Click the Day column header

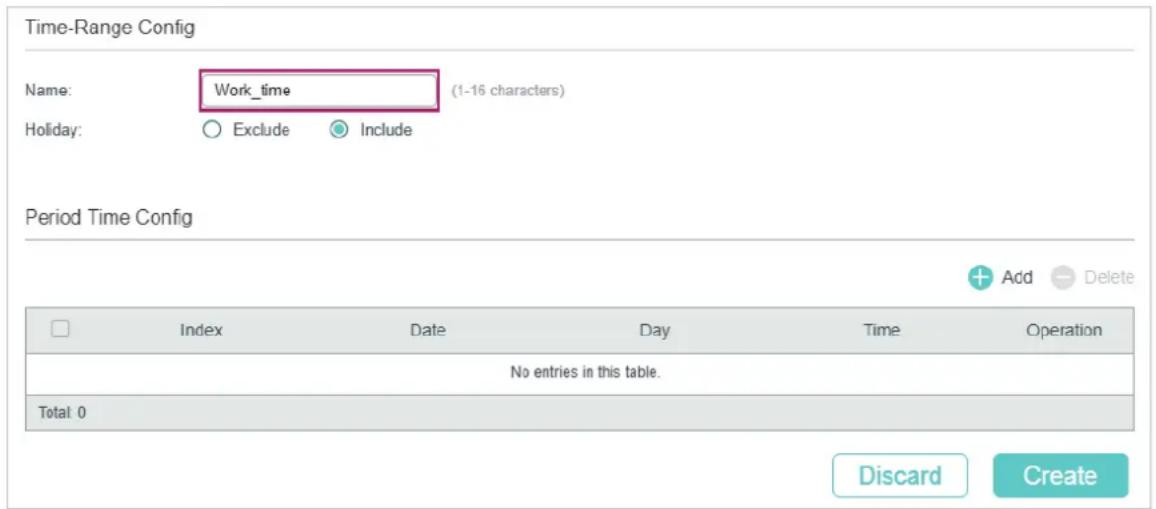tap(655, 330)
